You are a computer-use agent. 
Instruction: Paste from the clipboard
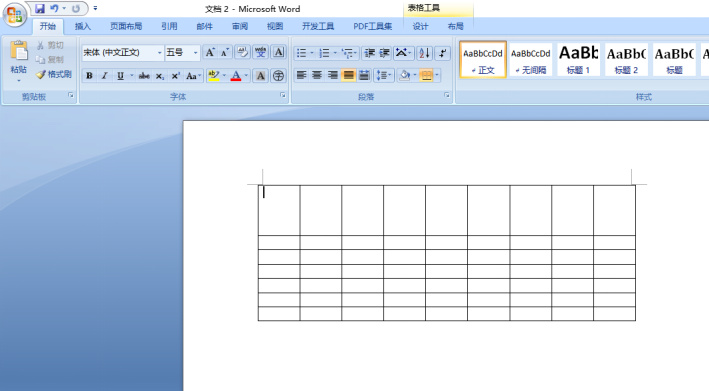coord(19,51)
